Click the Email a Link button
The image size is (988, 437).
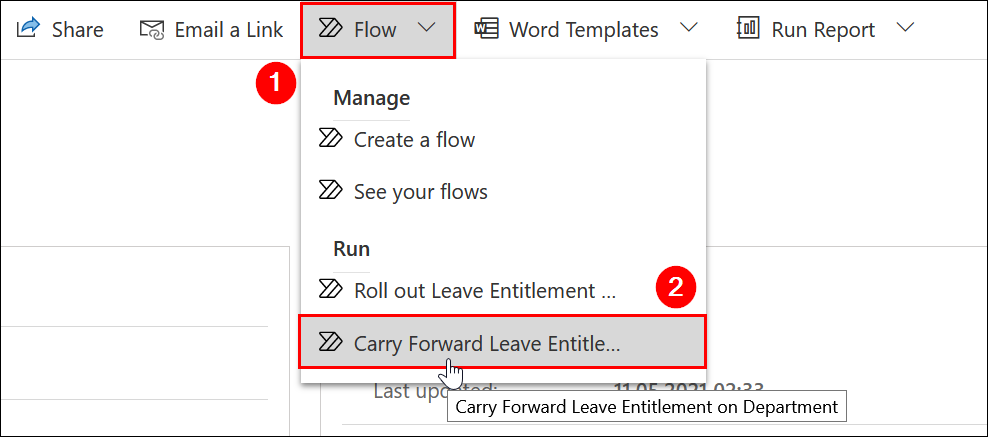pos(228,30)
